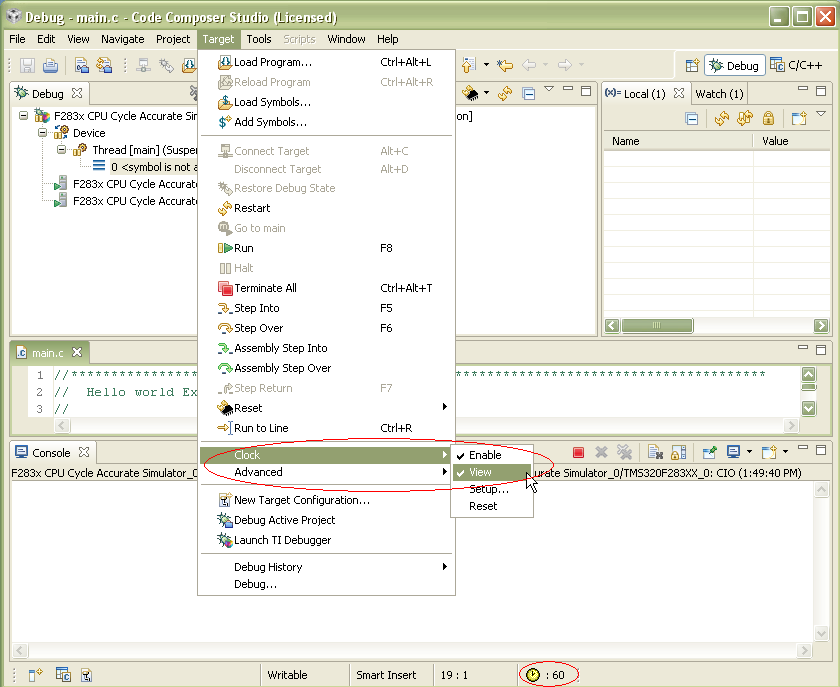Select Assembly Step Into entry
The width and height of the screenshot is (840, 687).
click(326, 348)
